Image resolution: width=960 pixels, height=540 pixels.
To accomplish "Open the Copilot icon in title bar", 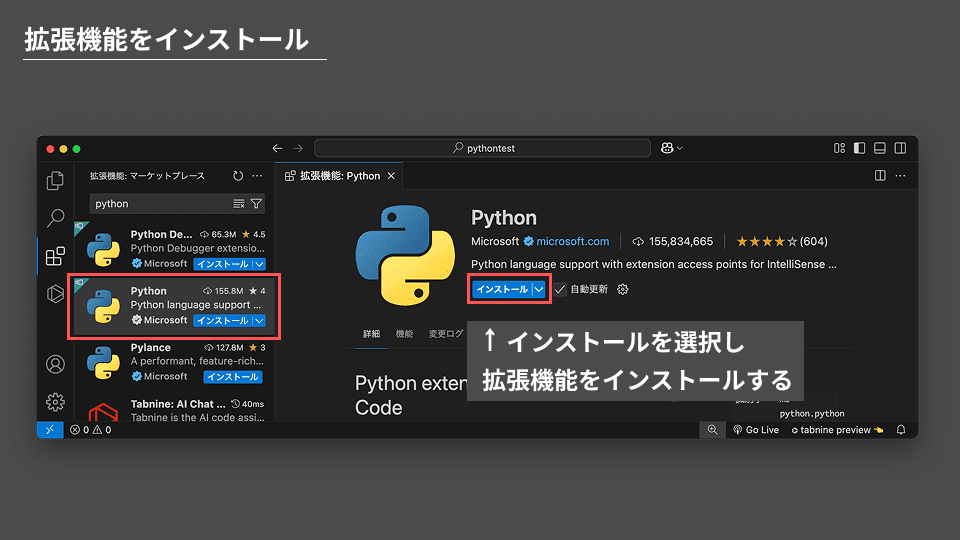I will click(667, 148).
